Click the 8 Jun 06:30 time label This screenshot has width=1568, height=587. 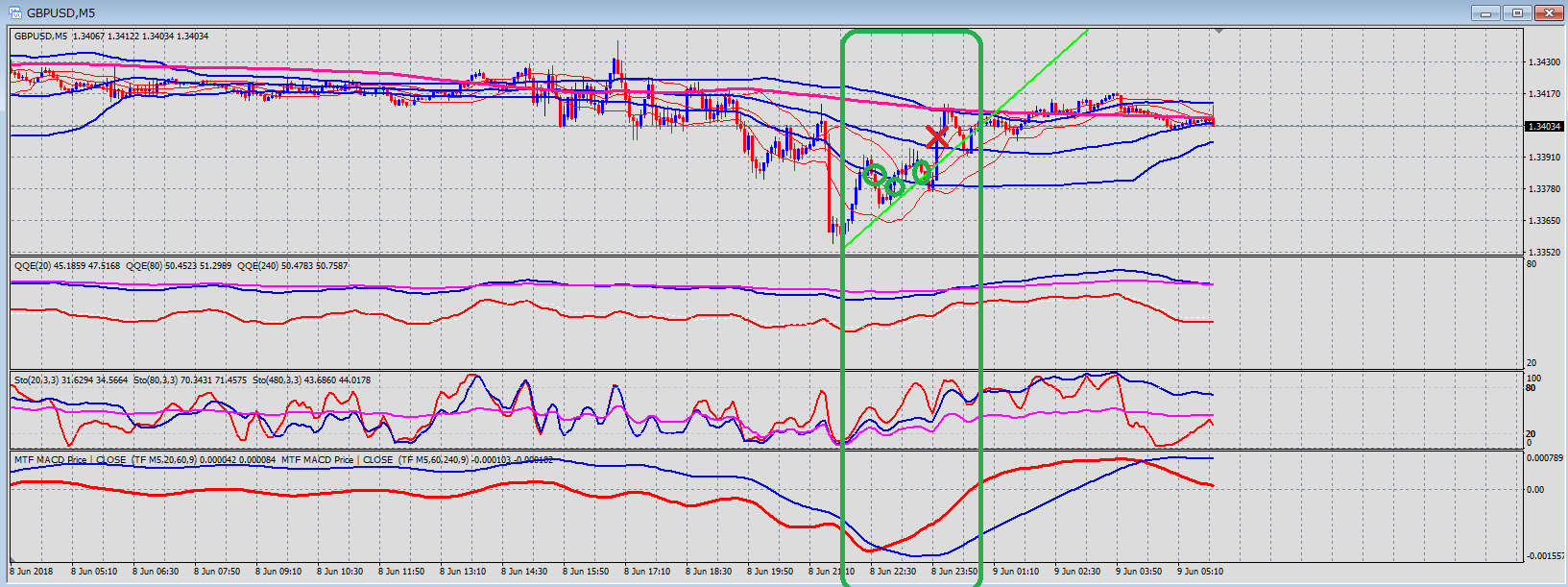coord(155,572)
